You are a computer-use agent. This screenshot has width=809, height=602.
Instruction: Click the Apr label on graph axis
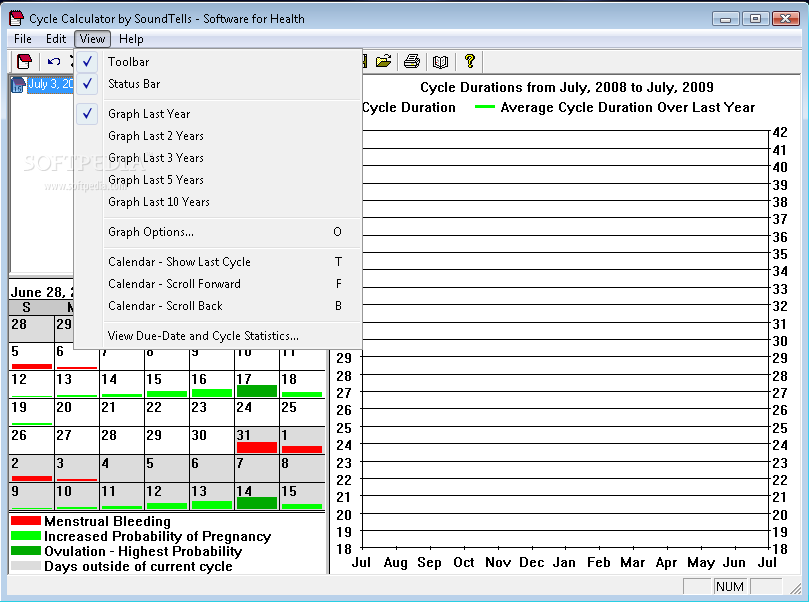coord(666,562)
